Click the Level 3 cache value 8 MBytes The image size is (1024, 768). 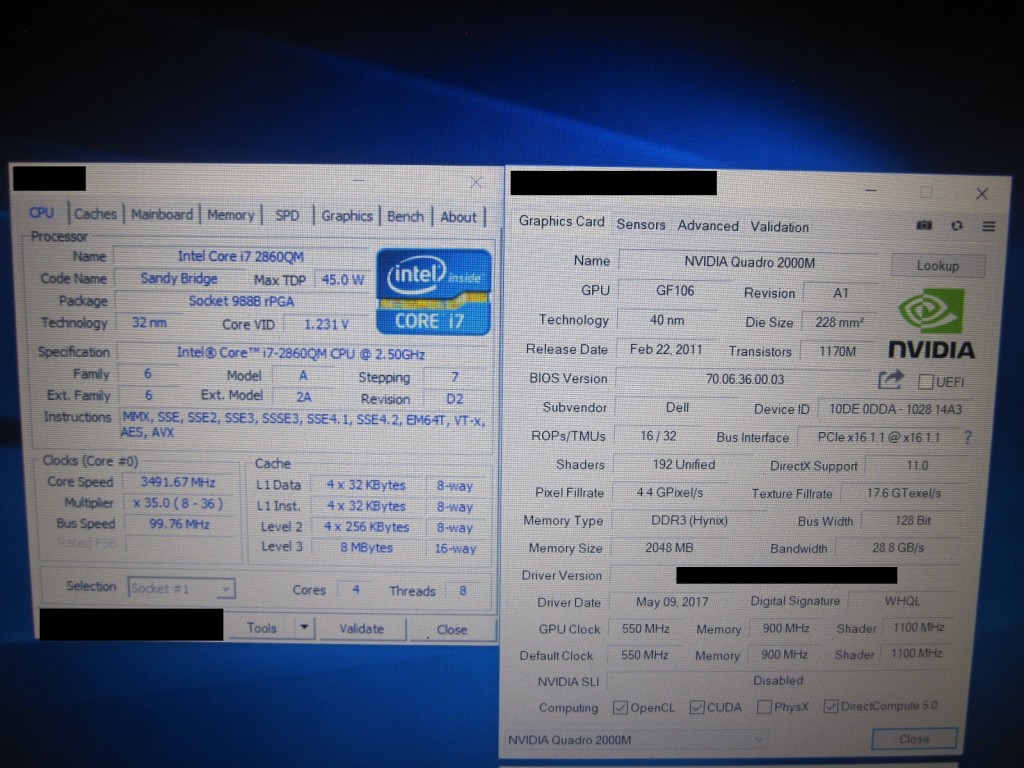[366, 547]
